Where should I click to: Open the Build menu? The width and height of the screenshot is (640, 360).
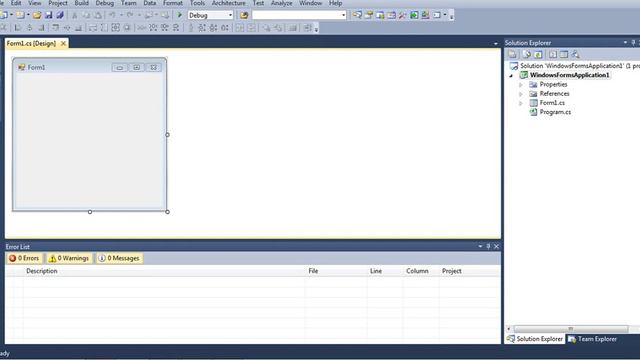coord(82,3)
